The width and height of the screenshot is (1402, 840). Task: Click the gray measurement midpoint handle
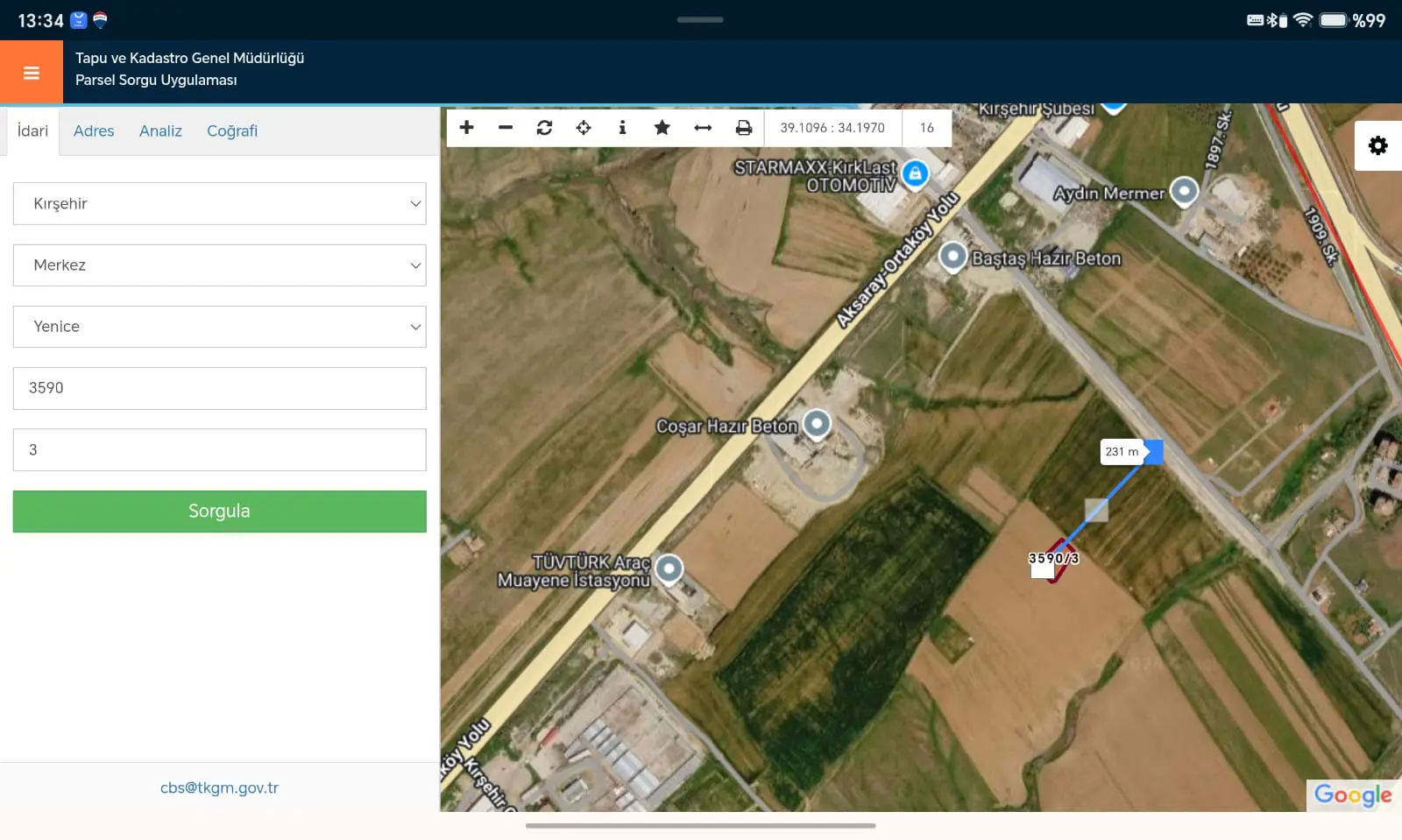[x=1096, y=510]
